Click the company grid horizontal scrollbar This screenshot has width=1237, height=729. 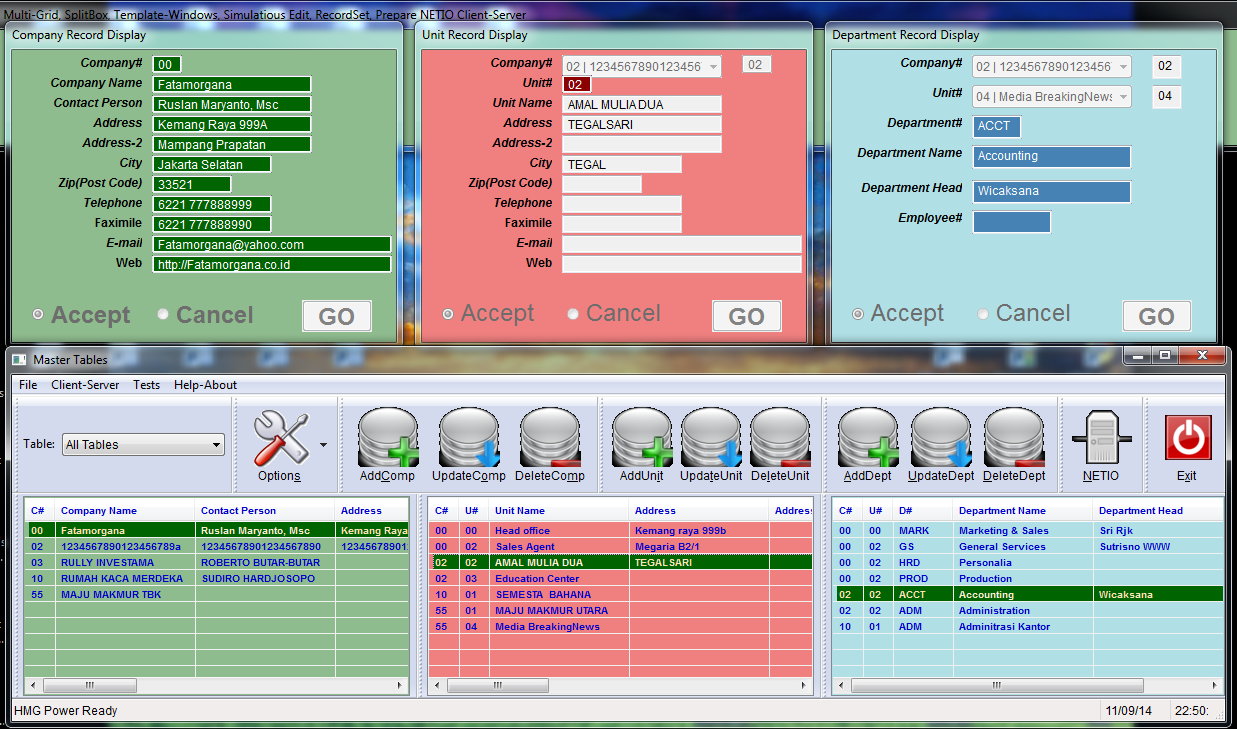pyautogui.click(x=216, y=686)
